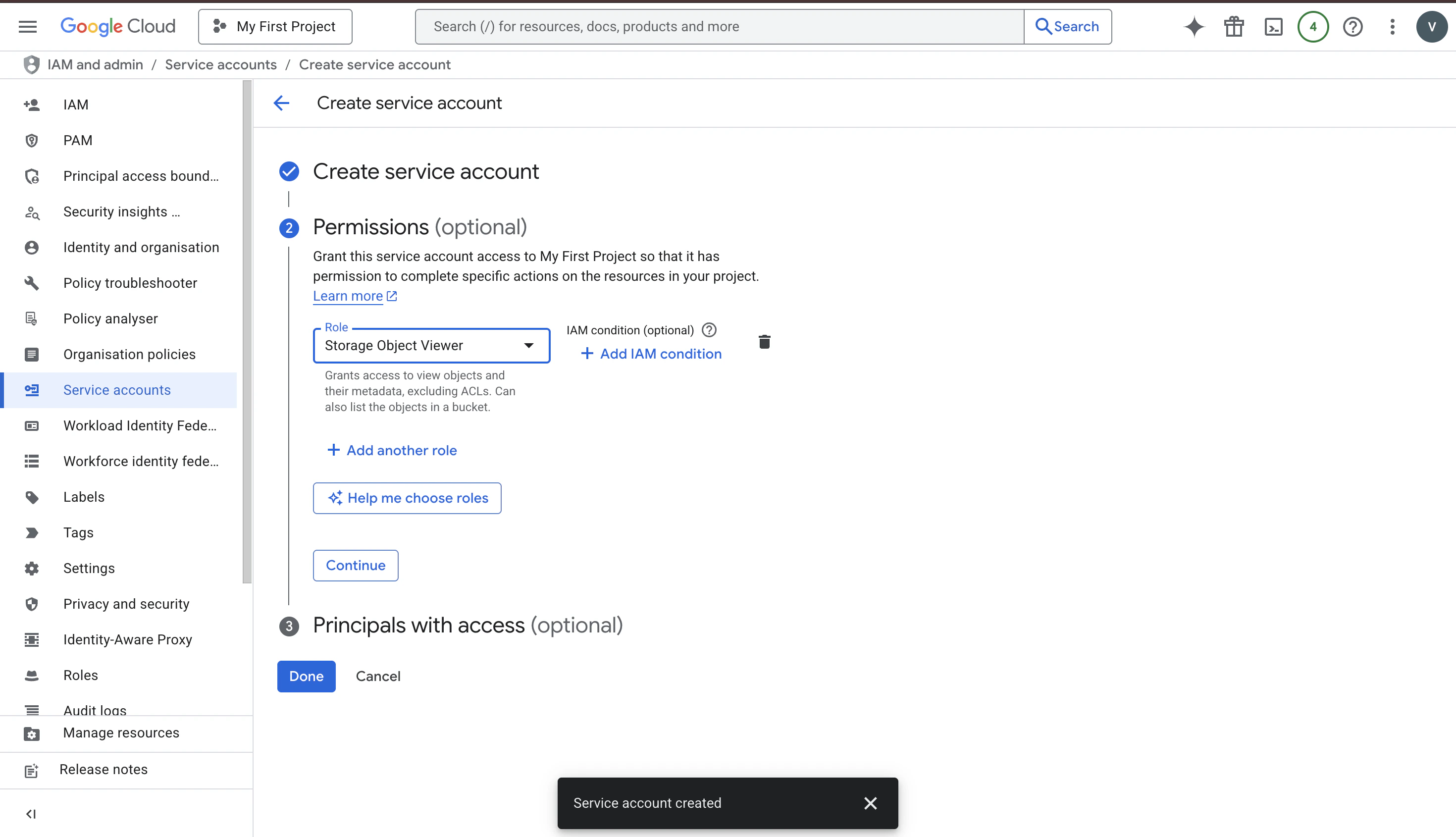
Task: Click the IAM and admin shield icon
Action: [32, 65]
